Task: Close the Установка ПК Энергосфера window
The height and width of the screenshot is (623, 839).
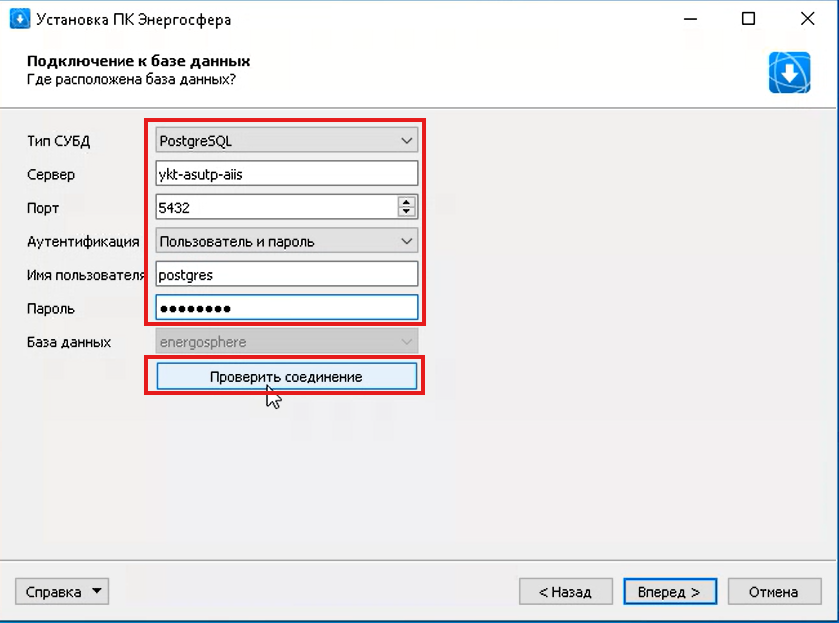Action: tap(807, 19)
